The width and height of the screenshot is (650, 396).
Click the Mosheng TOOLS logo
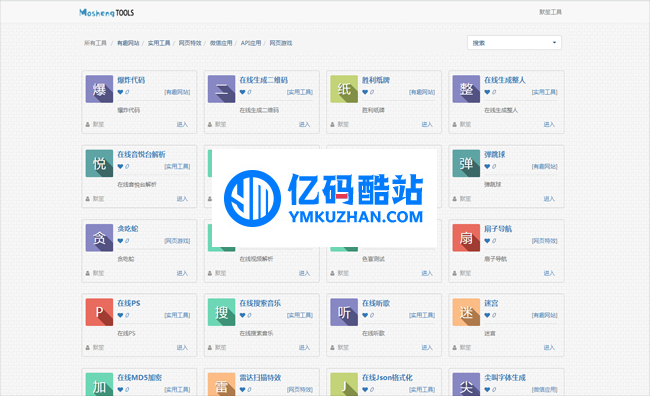pyautogui.click(x=107, y=13)
